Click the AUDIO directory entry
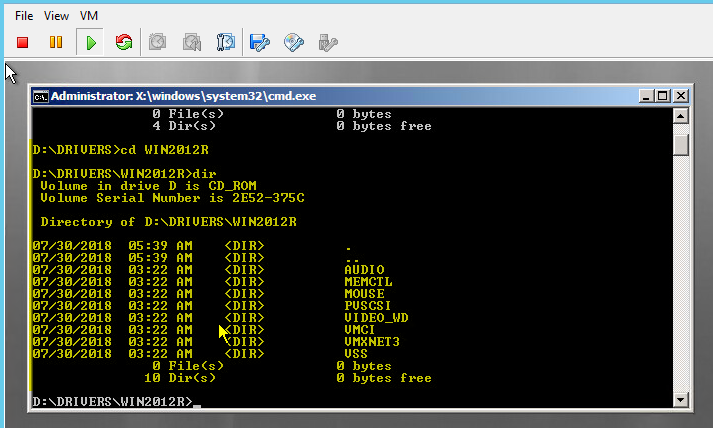The image size is (713, 428). 364,270
